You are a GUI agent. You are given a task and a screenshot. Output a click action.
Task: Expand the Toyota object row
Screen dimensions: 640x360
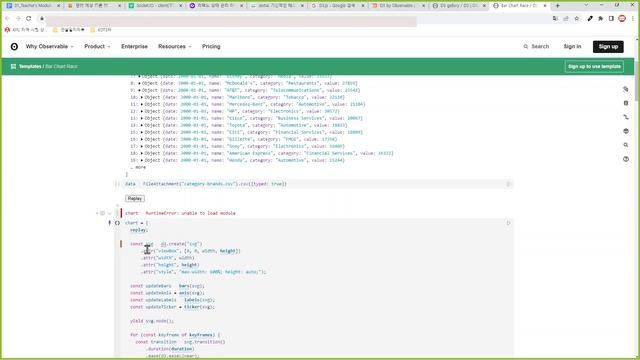point(142,125)
